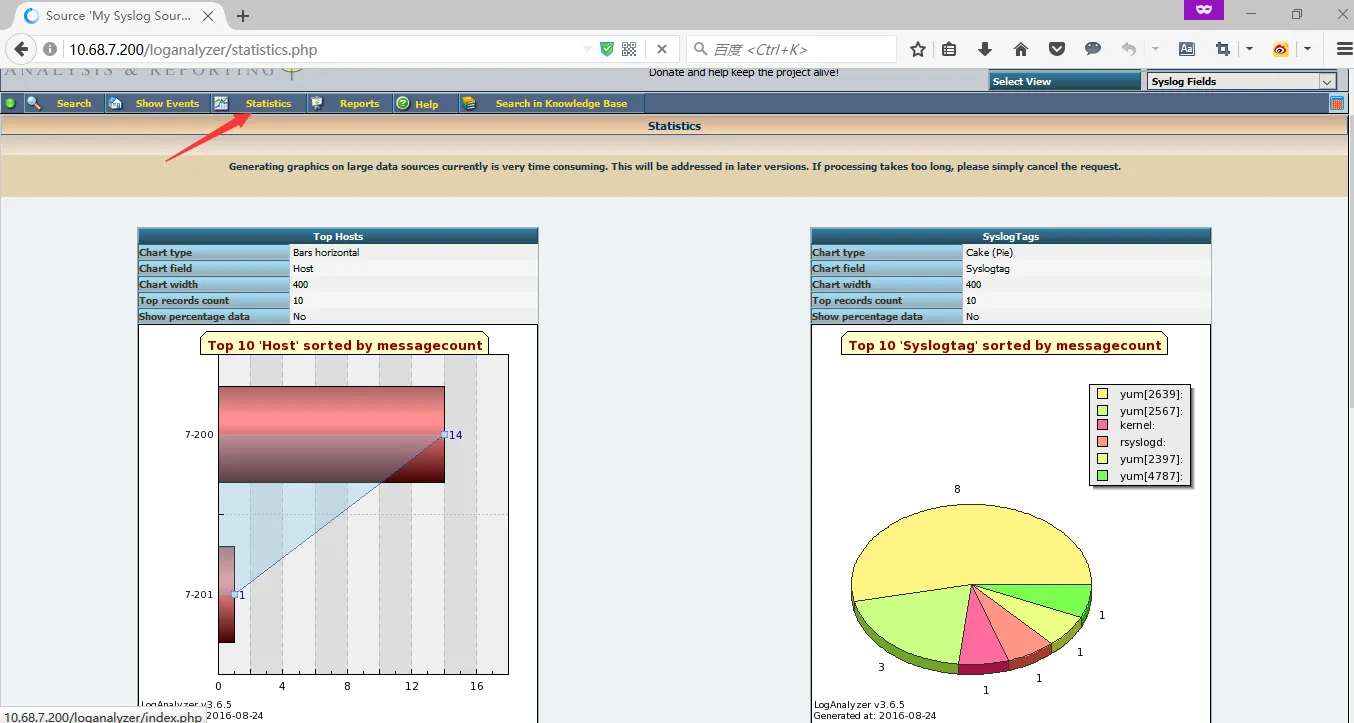Screen dimensions: 1354x723
Task: Click the pink kernel: legend swatch
Action: click(1102, 426)
